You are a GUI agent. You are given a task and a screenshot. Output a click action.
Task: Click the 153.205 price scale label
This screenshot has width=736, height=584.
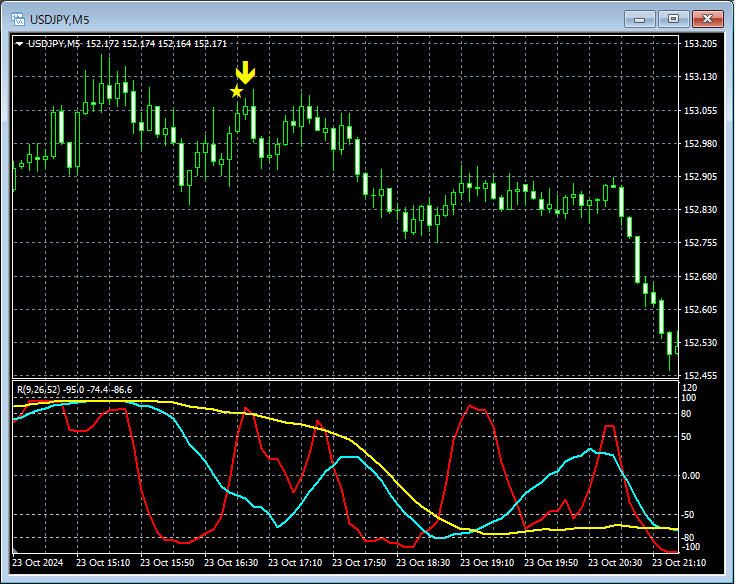700,44
